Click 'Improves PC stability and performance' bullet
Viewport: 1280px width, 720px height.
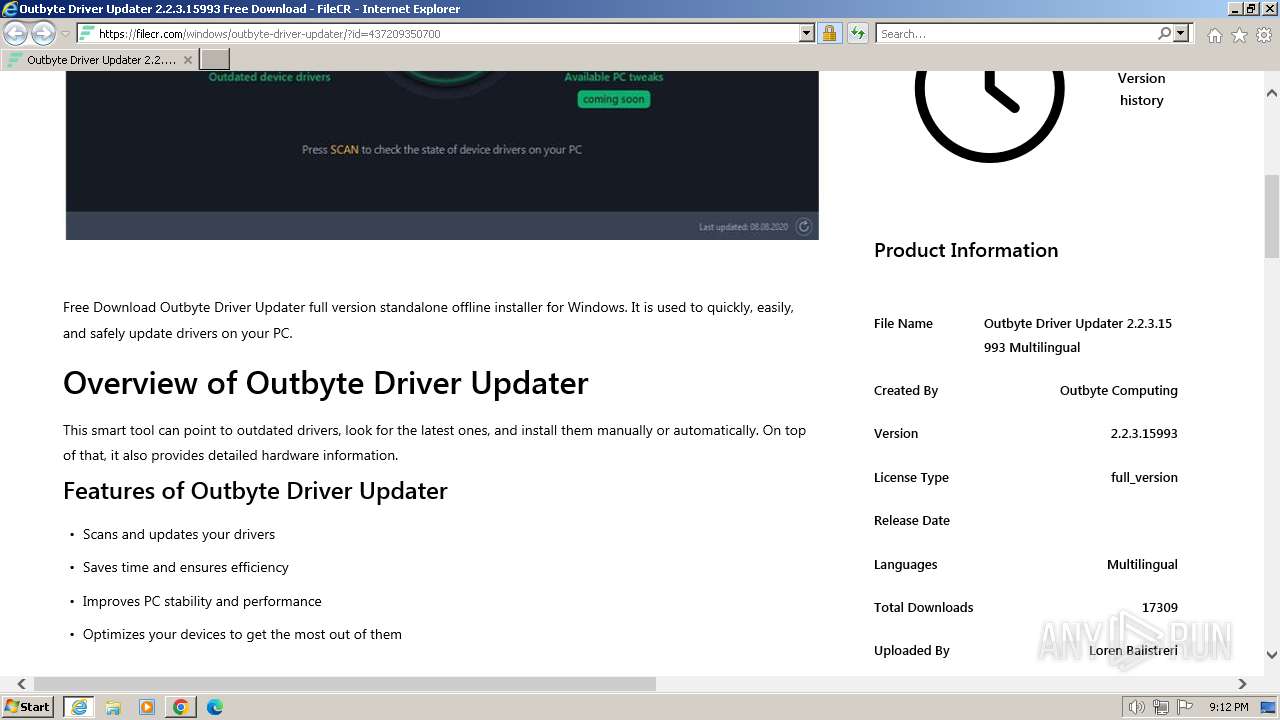click(x=202, y=601)
